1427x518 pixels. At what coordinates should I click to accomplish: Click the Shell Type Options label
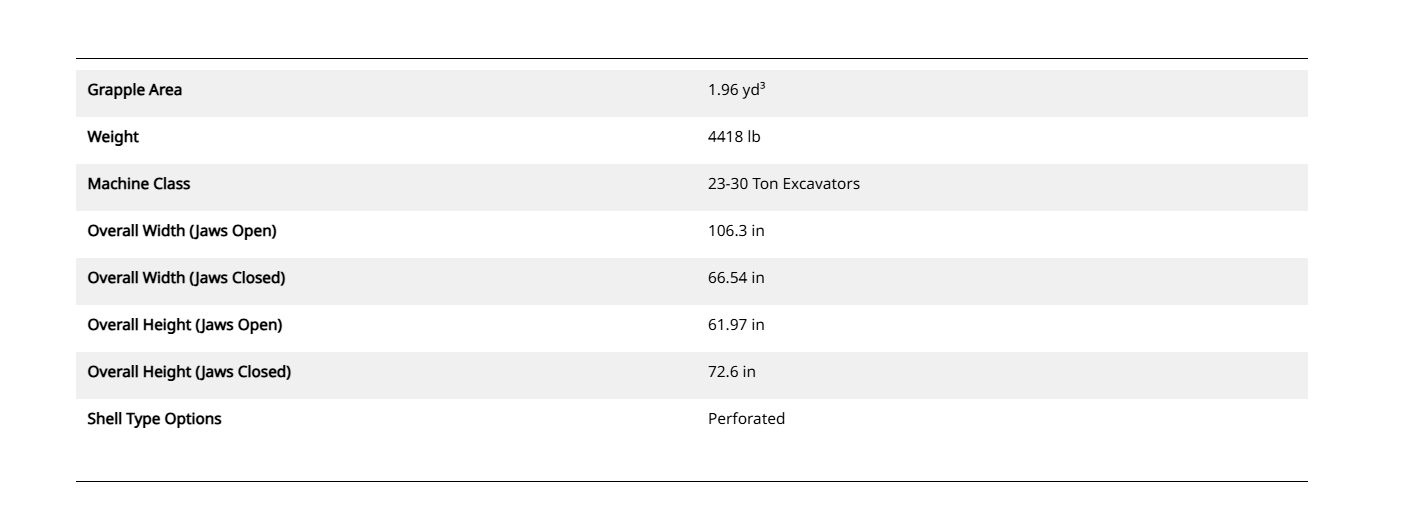(x=155, y=419)
